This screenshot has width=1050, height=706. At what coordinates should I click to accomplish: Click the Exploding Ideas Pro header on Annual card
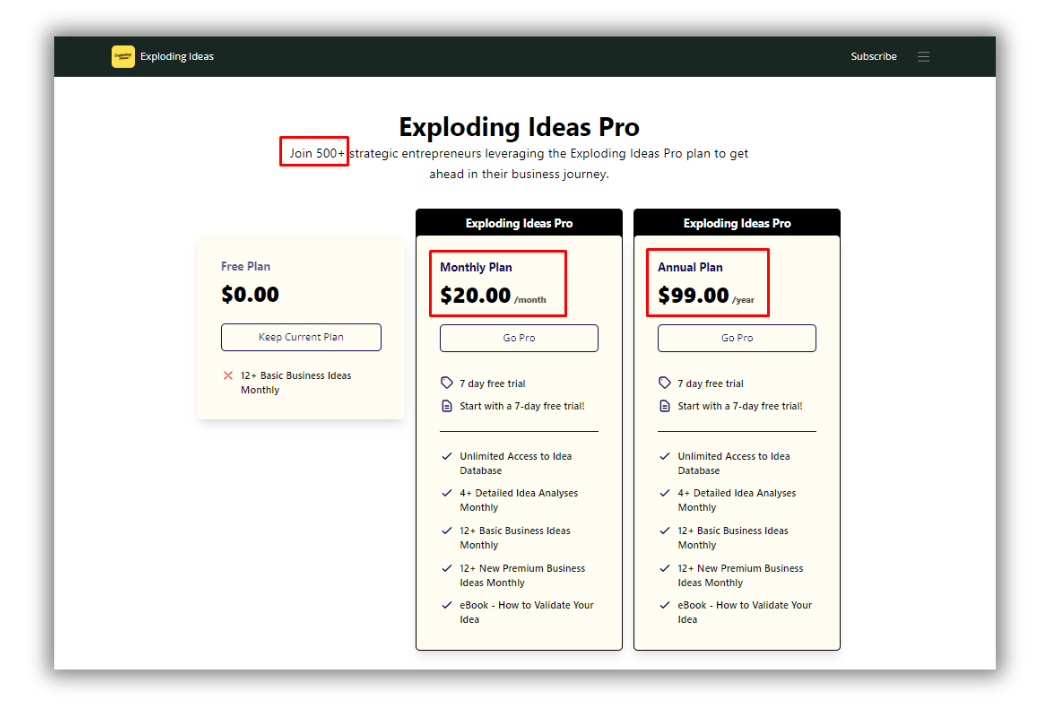tap(736, 222)
